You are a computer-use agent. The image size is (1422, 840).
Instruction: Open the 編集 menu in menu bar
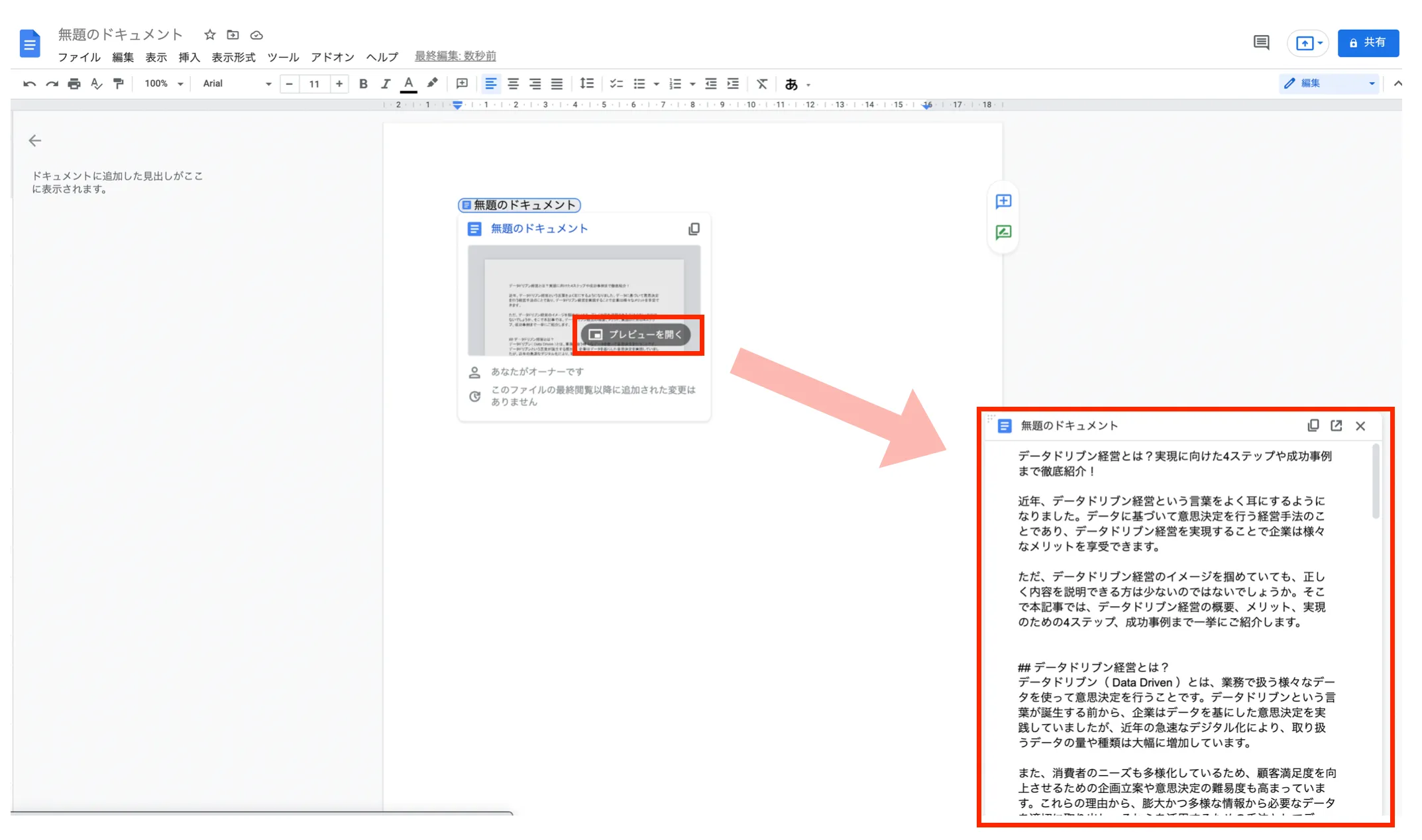(123, 57)
